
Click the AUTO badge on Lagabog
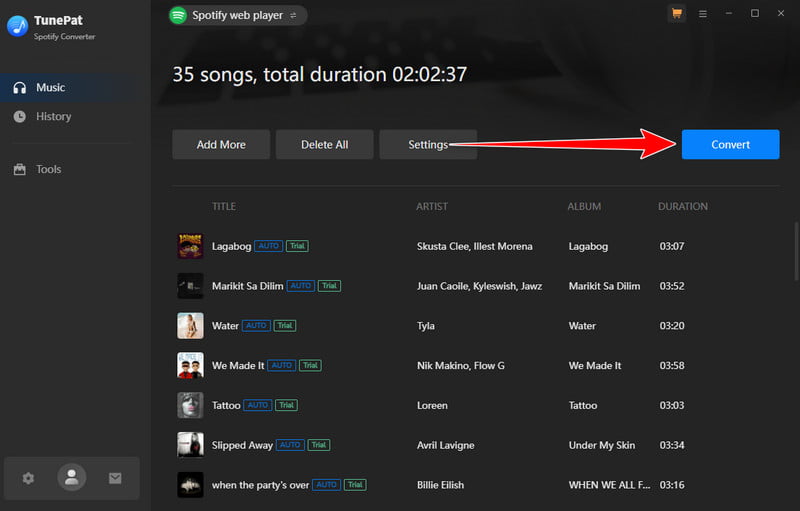click(x=268, y=246)
